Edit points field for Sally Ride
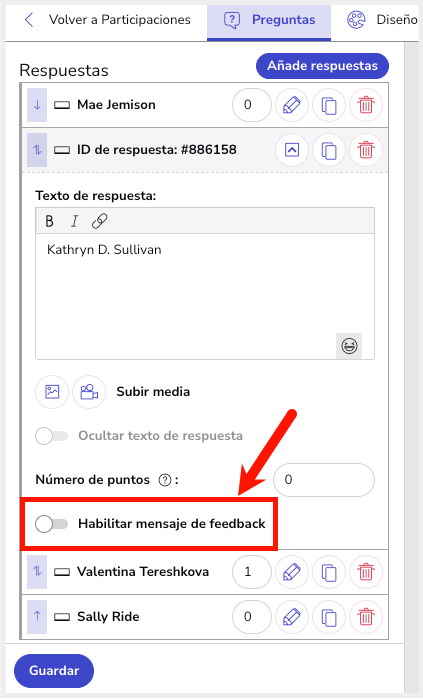The width and height of the screenshot is (423, 699). [252, 617]
